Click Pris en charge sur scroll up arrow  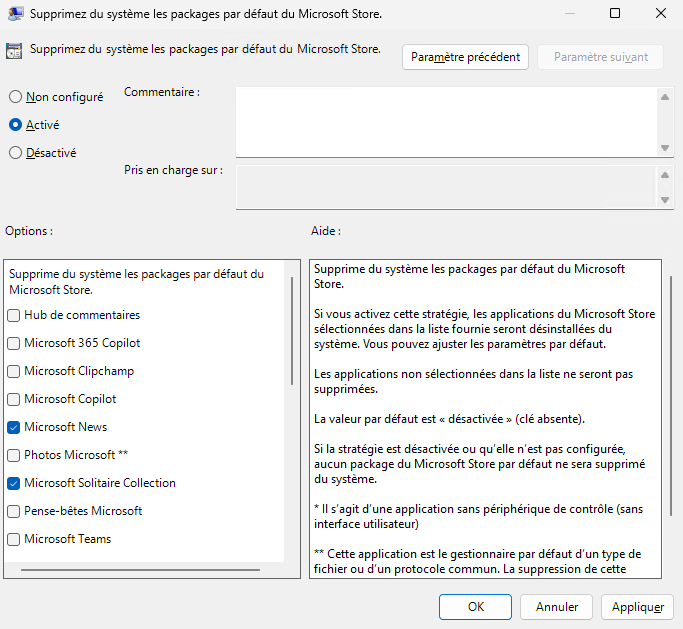pos(665,175)
